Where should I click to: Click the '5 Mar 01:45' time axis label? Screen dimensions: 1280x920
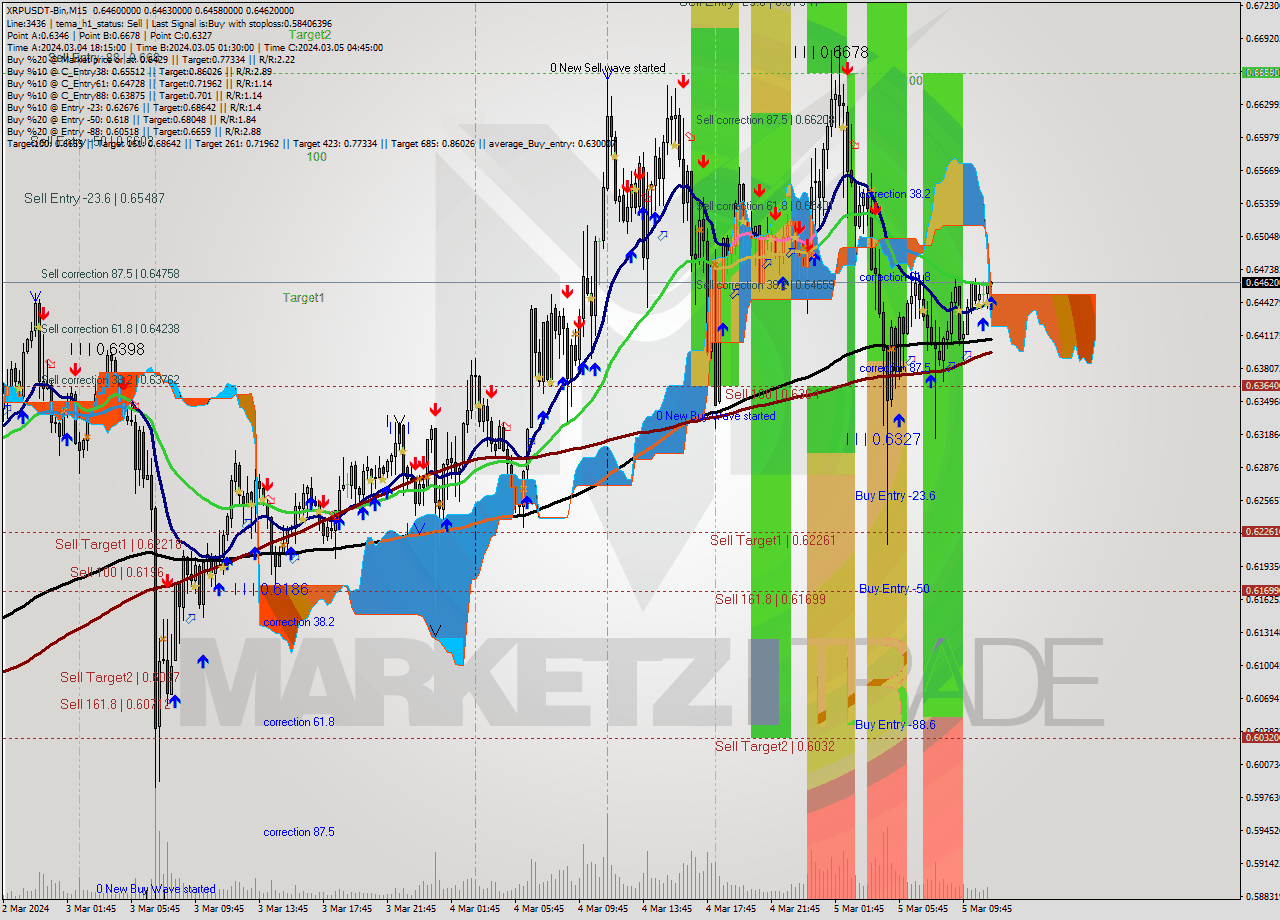coord(858,909)
